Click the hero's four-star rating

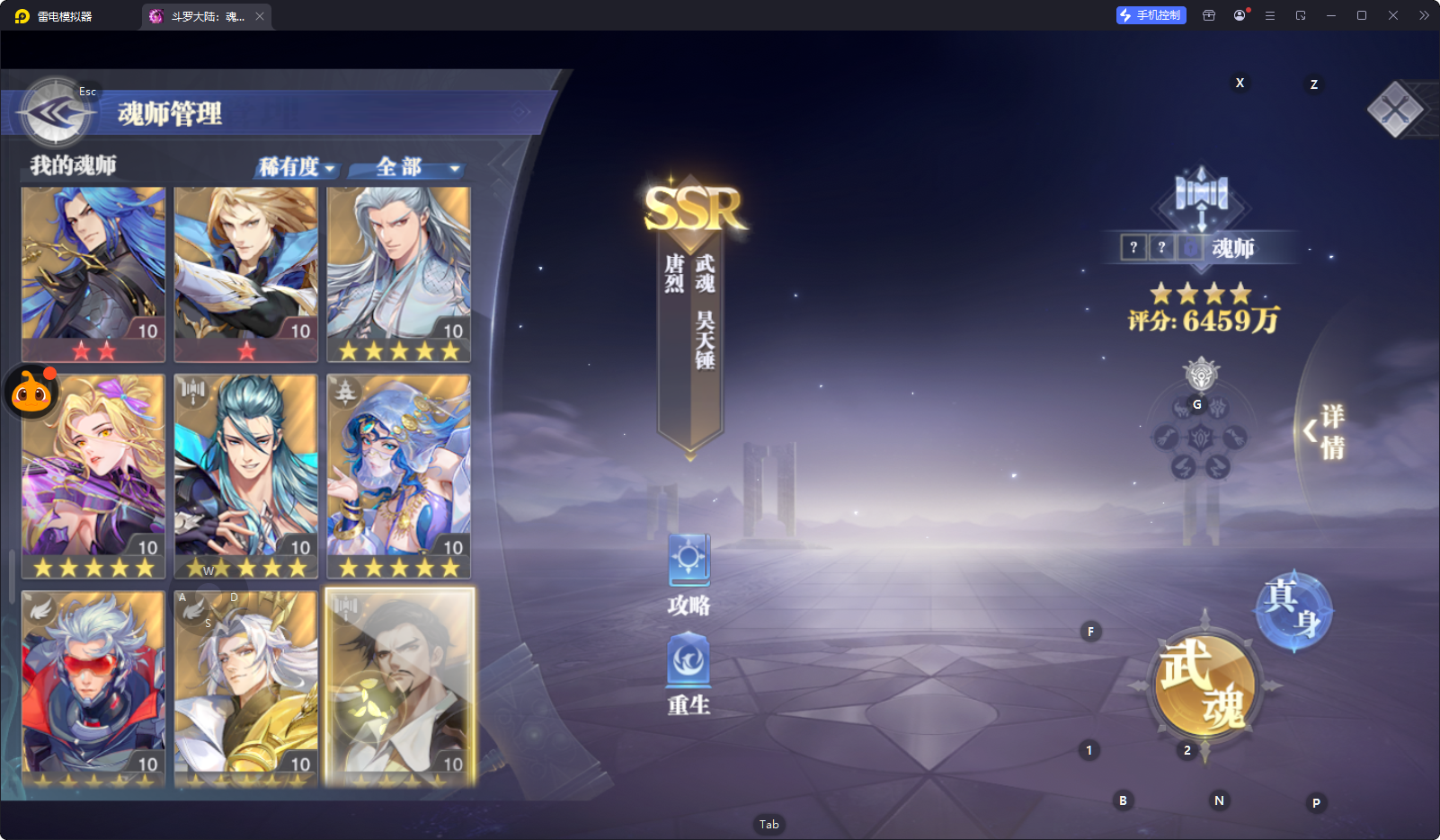(1201, 293)
